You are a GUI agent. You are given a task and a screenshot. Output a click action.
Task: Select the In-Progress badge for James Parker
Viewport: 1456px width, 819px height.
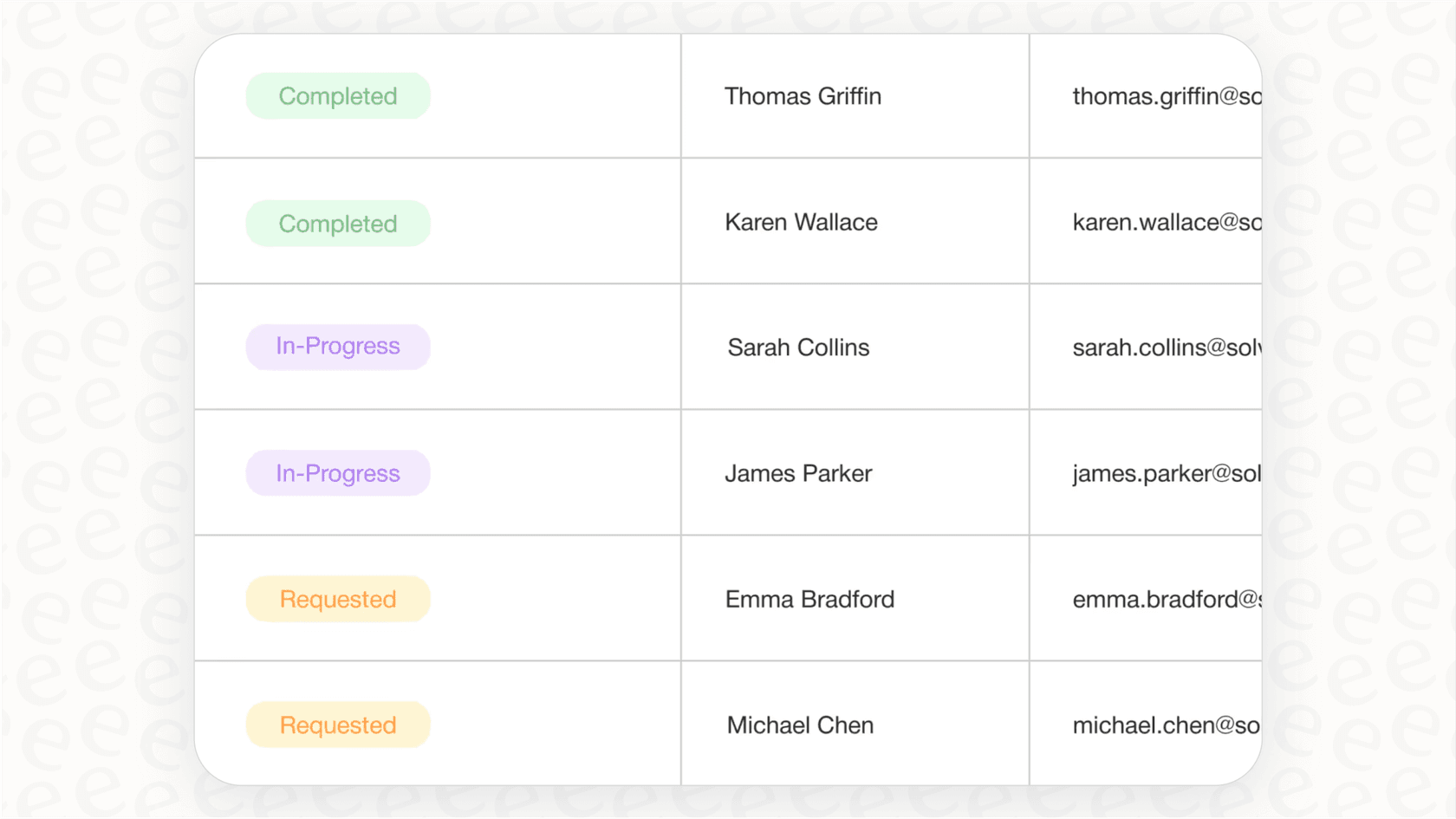click(x=337, y=472)
